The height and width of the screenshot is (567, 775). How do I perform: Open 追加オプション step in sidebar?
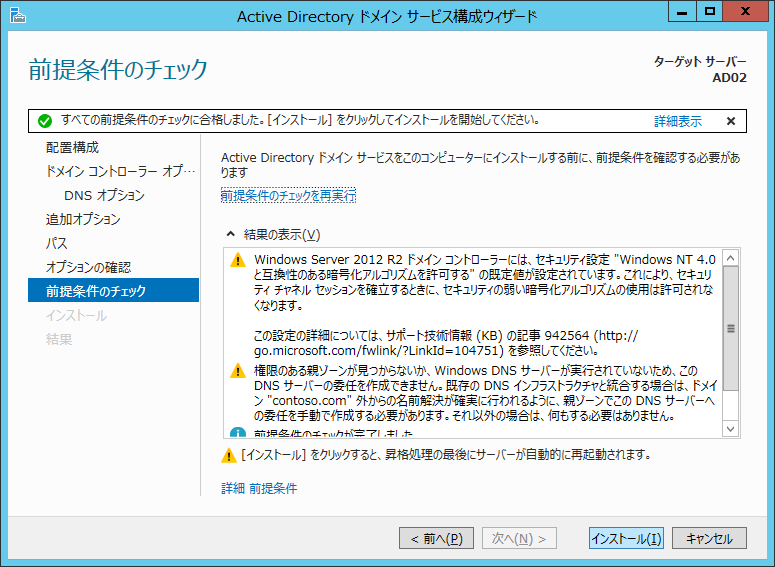(83, 219)
